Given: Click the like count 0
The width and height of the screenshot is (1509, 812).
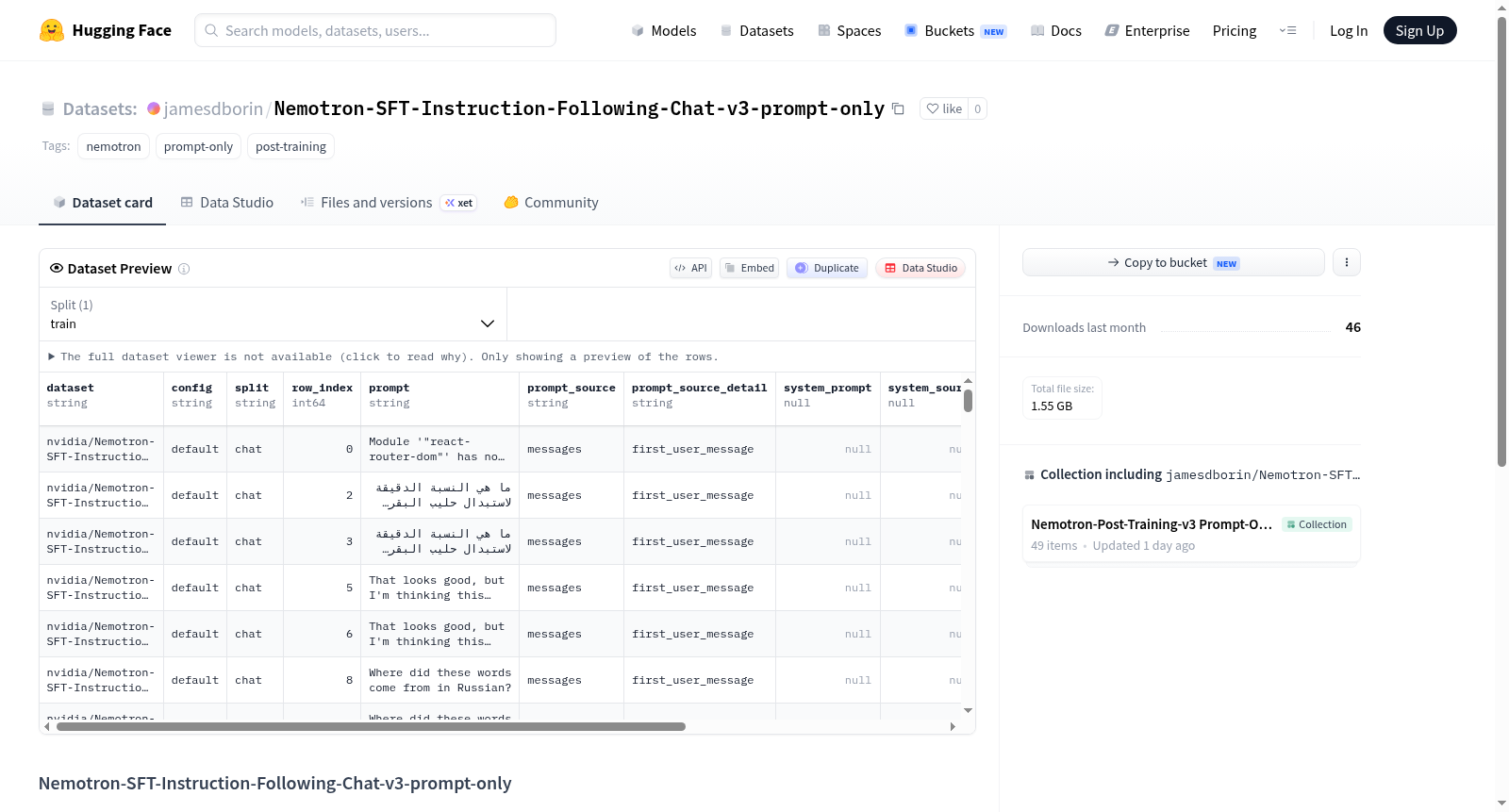Looking at the screenshot, I should point(978,109).
